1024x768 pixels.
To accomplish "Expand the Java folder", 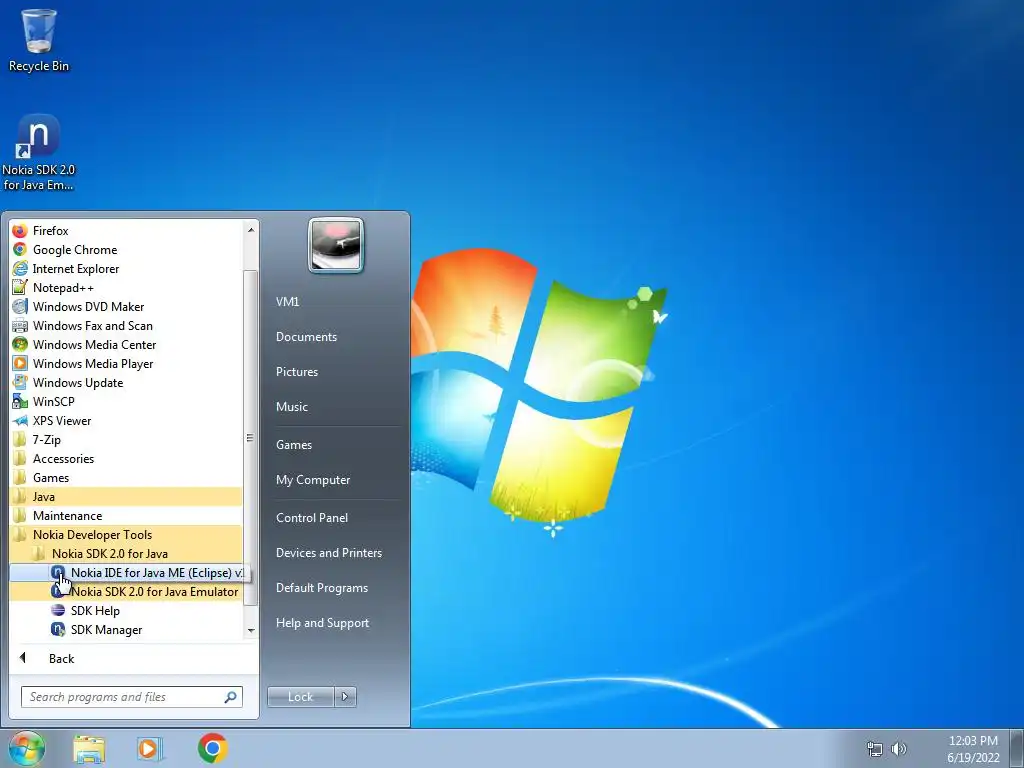I will pos(126,496).
